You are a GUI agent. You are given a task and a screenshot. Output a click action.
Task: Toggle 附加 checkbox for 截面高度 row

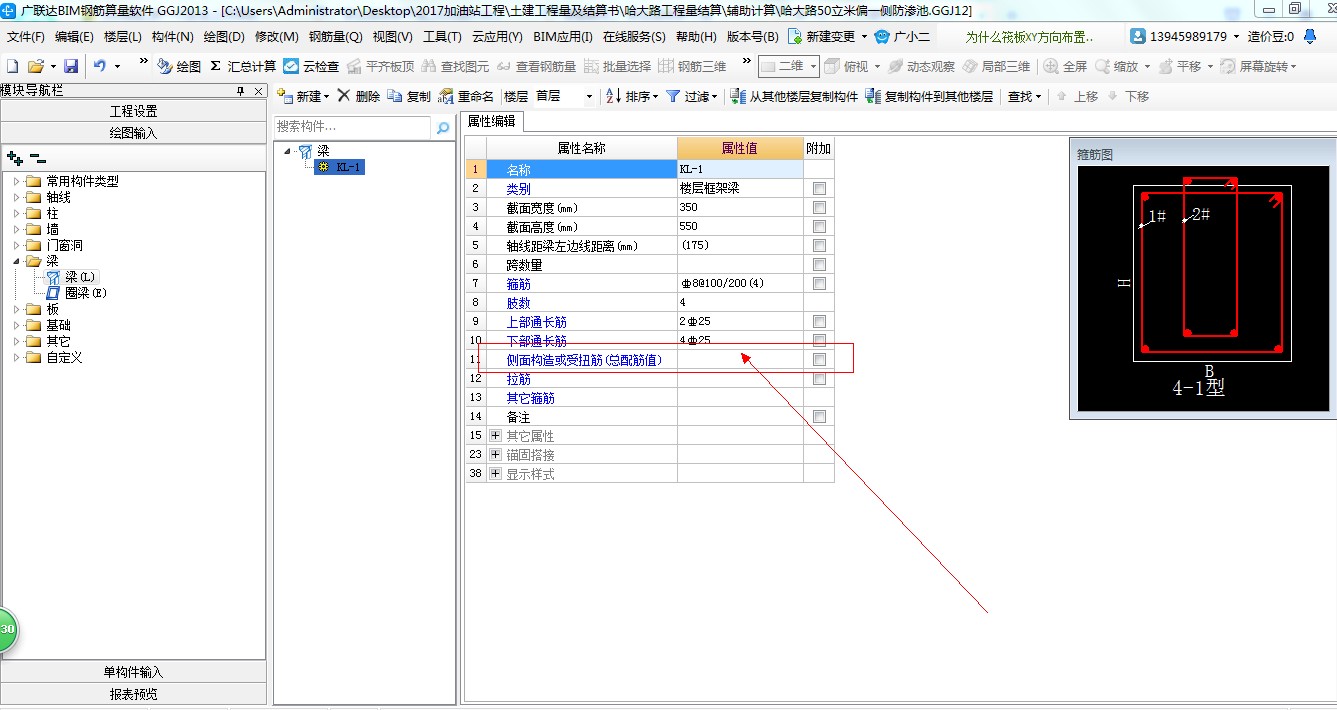point(819,226)
